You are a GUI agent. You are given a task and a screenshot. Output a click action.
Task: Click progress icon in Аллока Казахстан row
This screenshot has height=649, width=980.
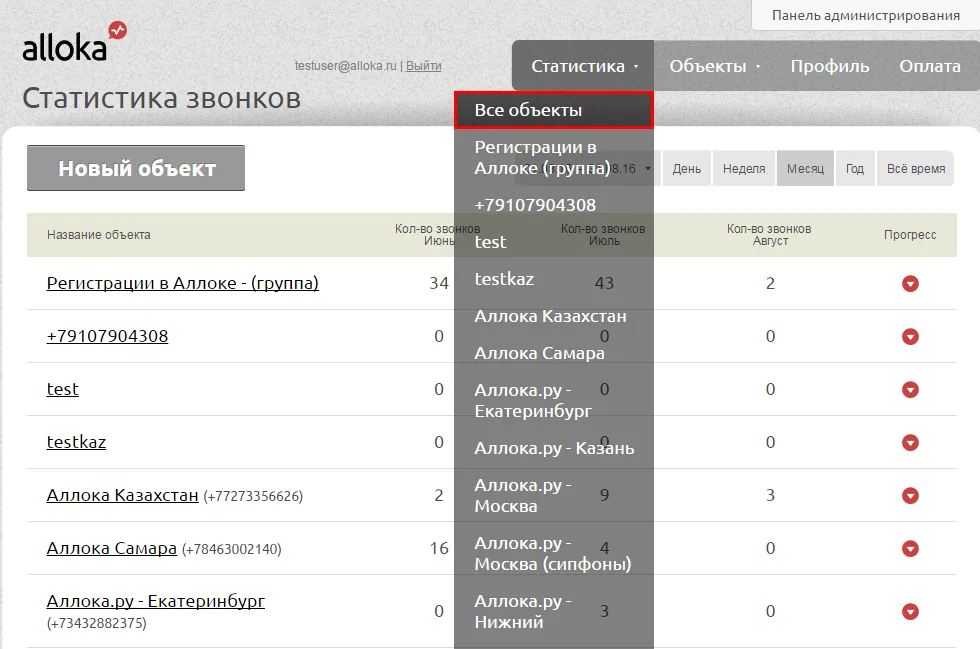point(910,496)
